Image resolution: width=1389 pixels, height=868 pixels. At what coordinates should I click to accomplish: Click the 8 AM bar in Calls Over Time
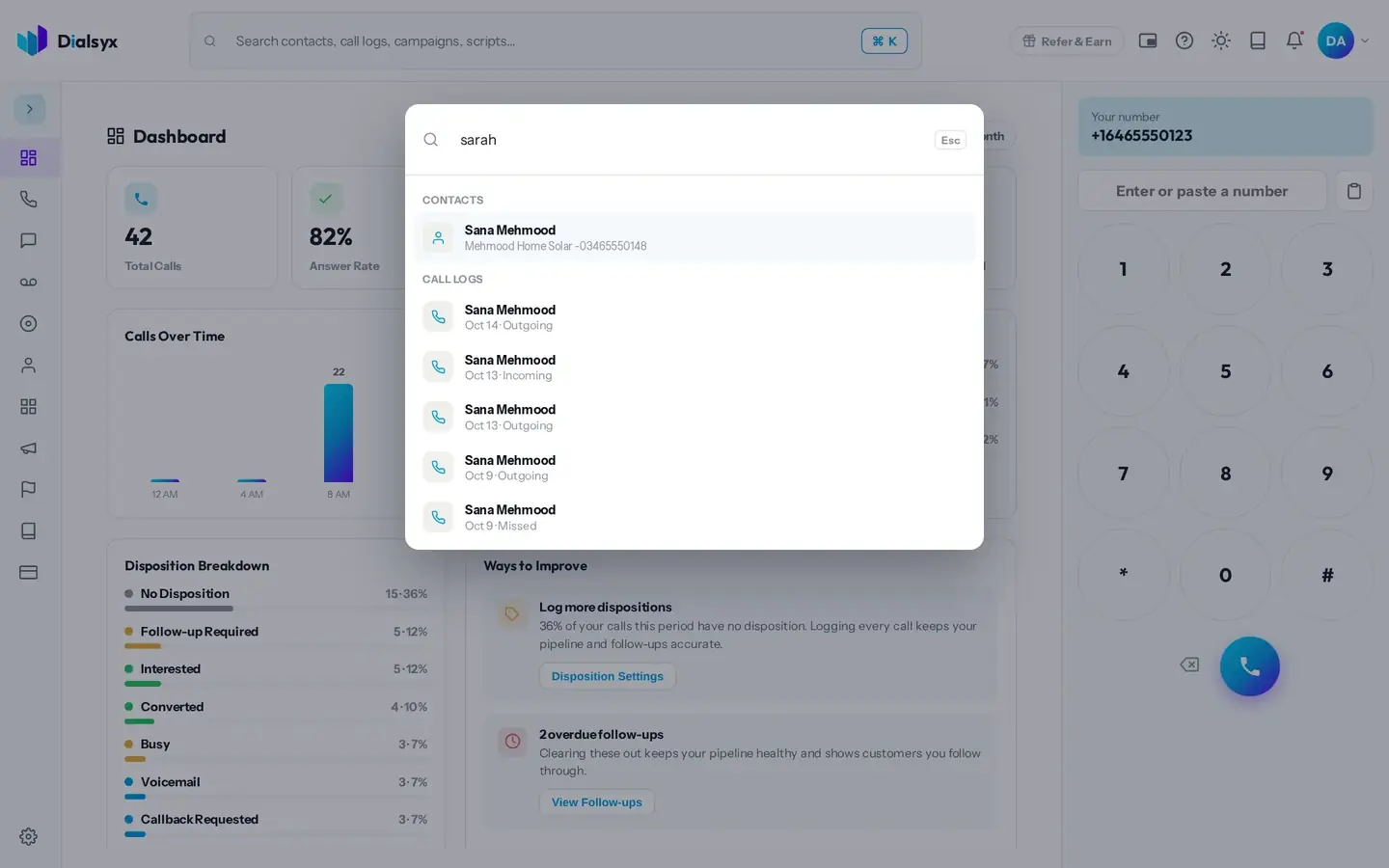coord(339,433)
